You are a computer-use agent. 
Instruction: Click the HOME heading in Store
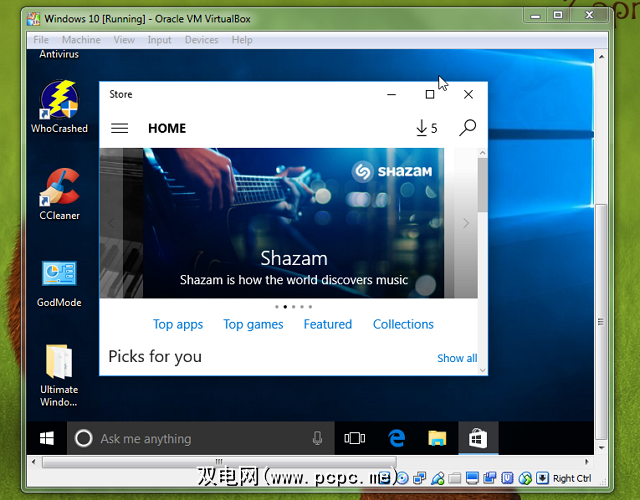167,128
